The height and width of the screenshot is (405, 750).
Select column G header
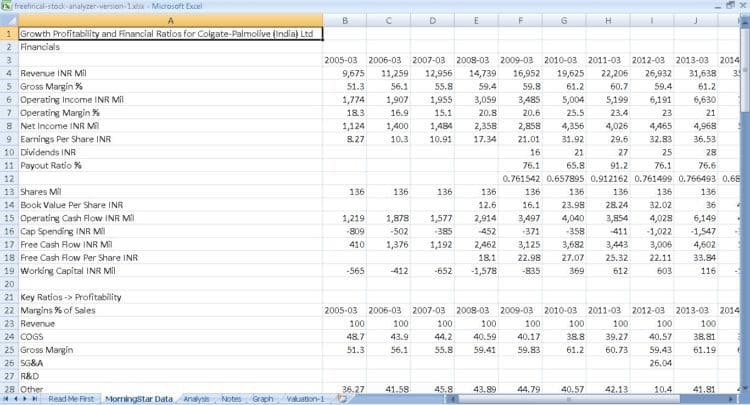tap(564, 21)
